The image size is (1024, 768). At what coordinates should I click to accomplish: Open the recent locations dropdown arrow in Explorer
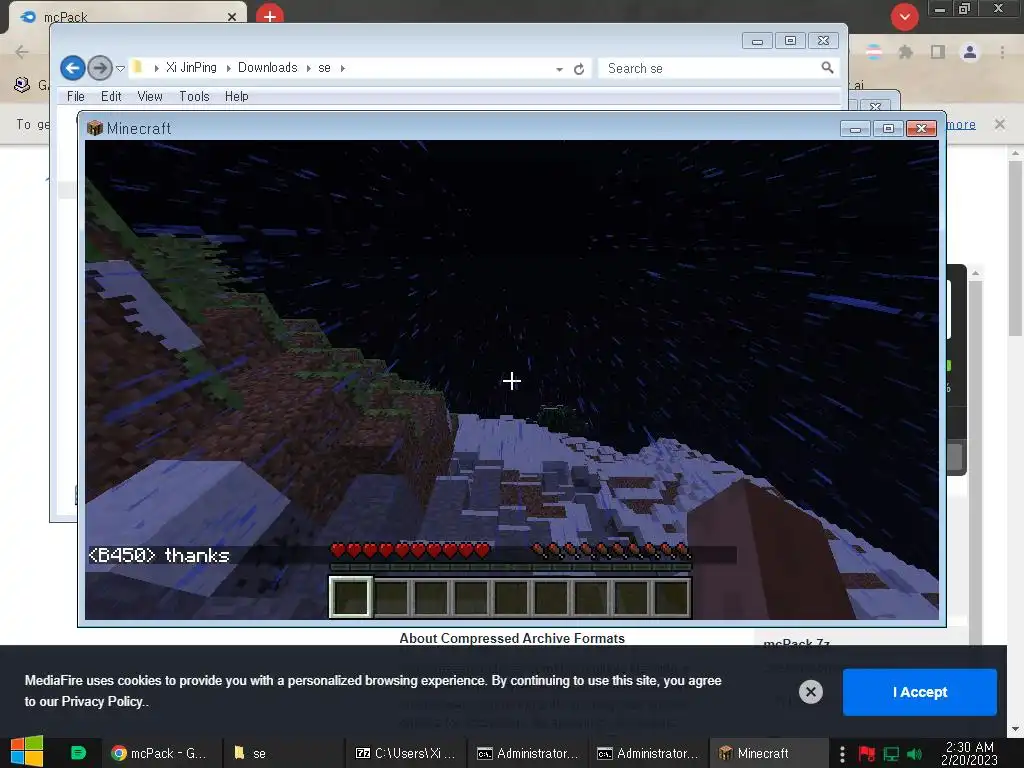[x=120, y=68]
